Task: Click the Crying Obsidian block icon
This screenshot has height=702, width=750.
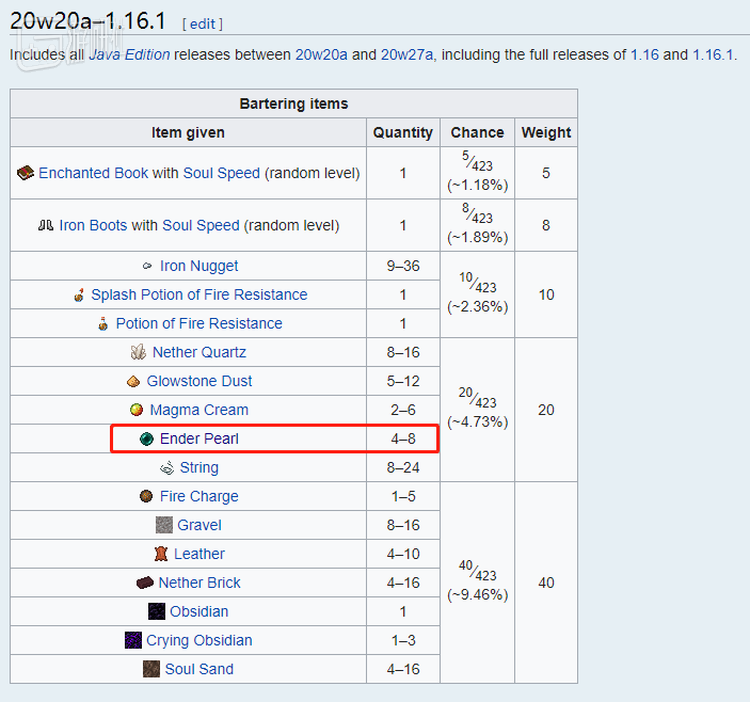Action: 133,640
